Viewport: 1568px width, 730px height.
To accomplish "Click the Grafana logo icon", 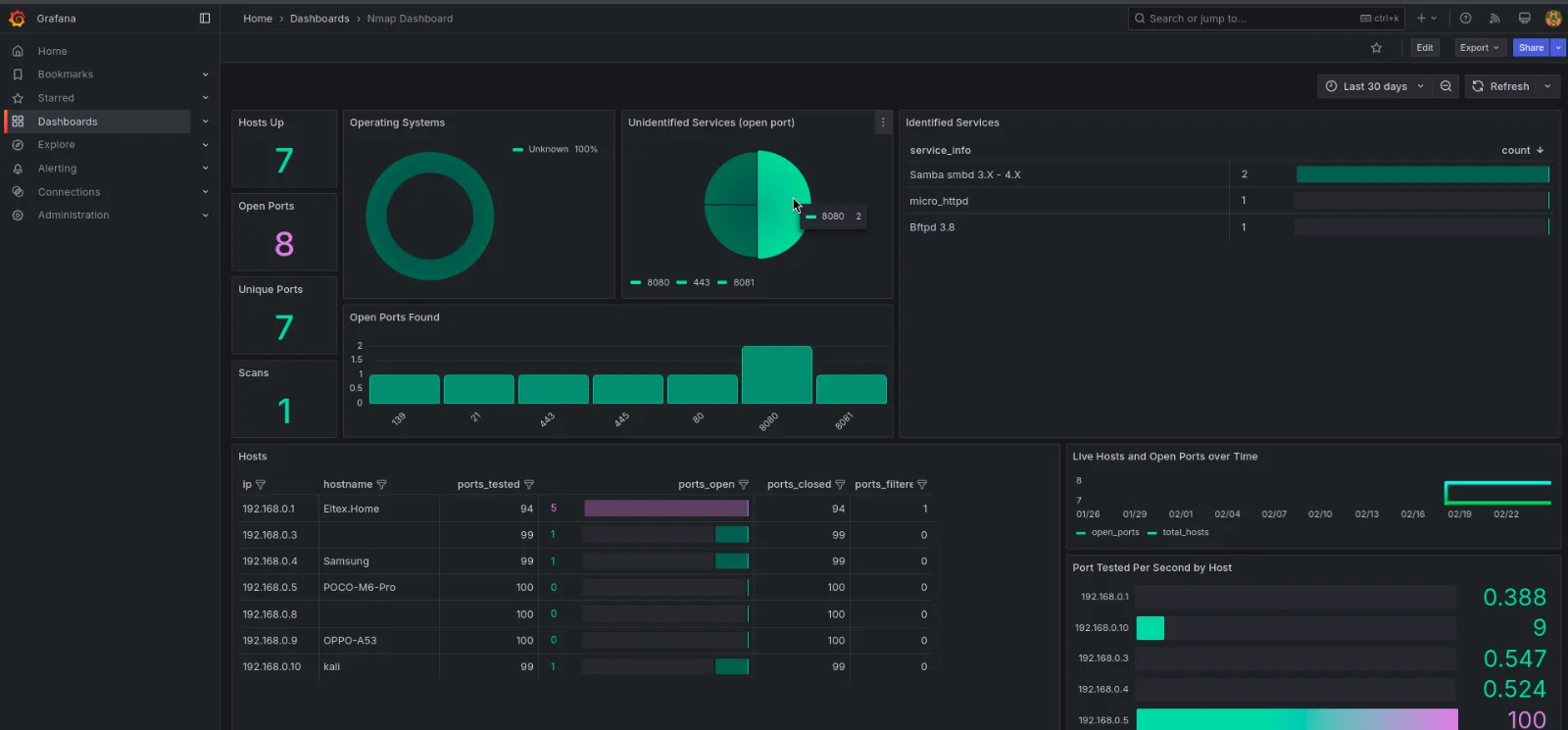I will 17,19.
